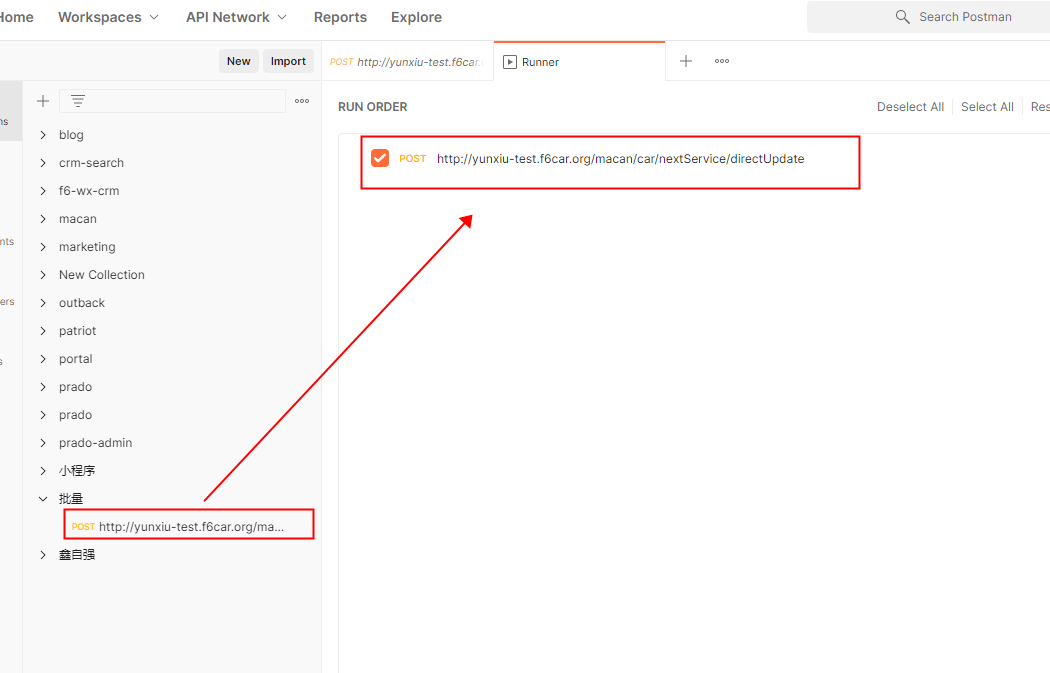Select the prado-admin collection name
Viewport: 1050px width, 673px height.
(x=95, y=443)
